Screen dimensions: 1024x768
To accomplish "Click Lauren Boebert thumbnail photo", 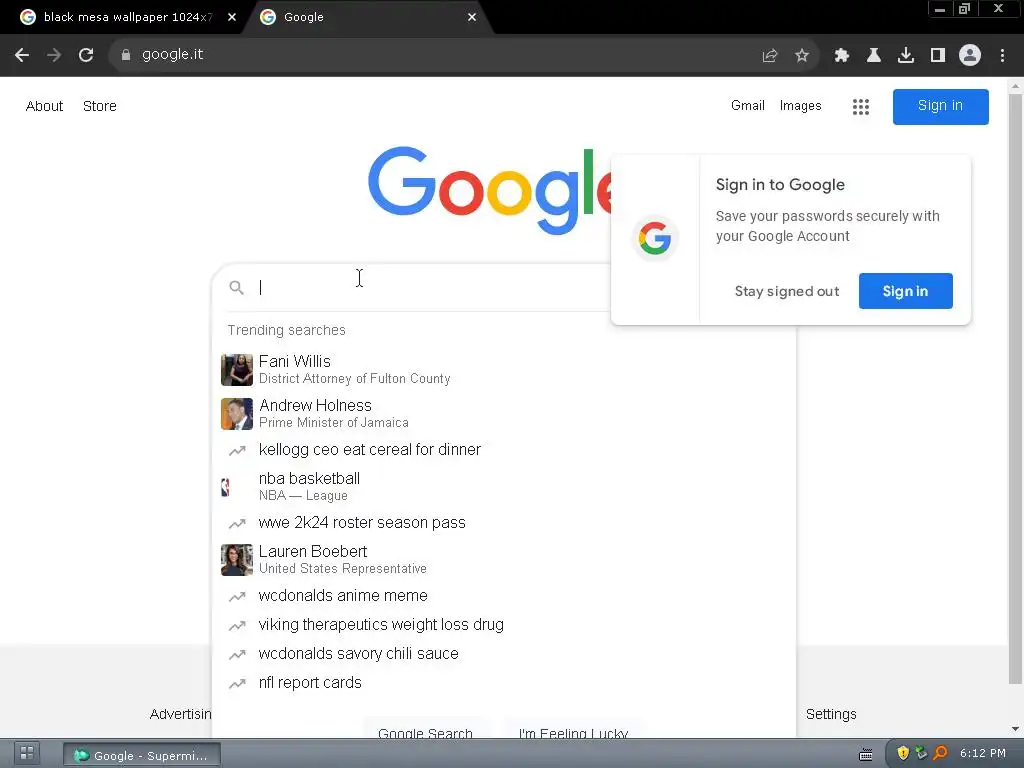I will (x=236, y=560).
